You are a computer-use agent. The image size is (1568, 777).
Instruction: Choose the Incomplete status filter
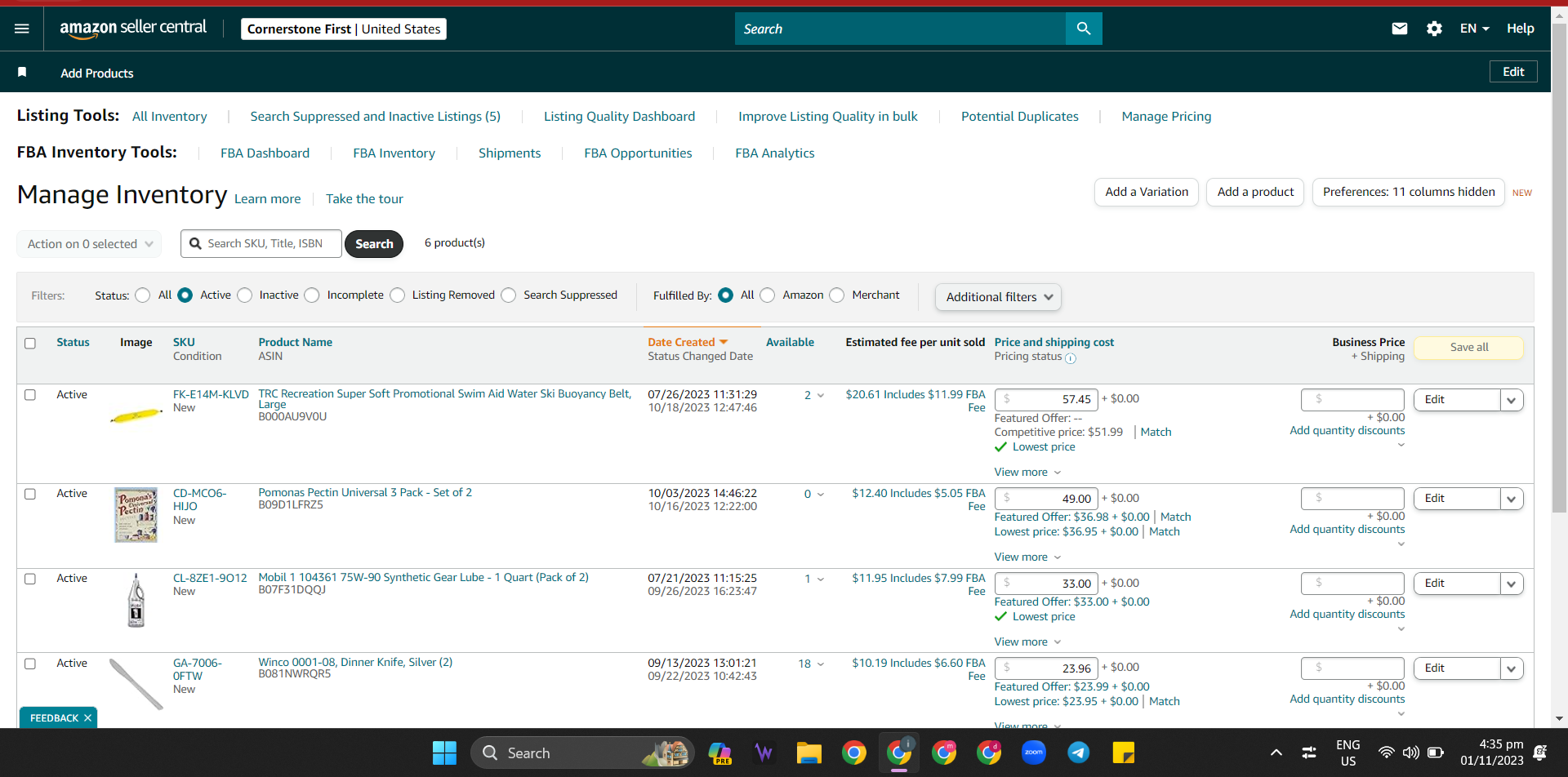click(312, 295)
